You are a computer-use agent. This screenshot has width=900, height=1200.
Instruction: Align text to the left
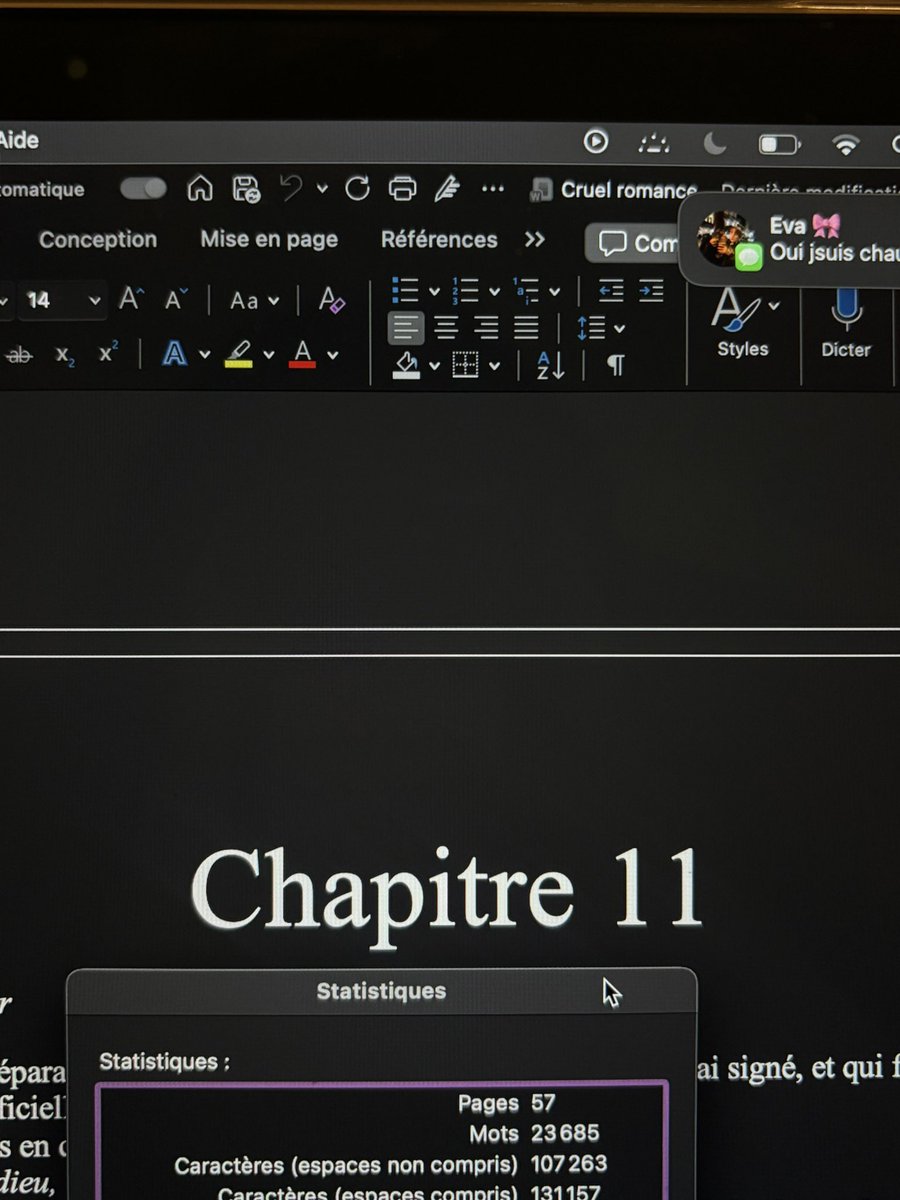pos(405,327)
